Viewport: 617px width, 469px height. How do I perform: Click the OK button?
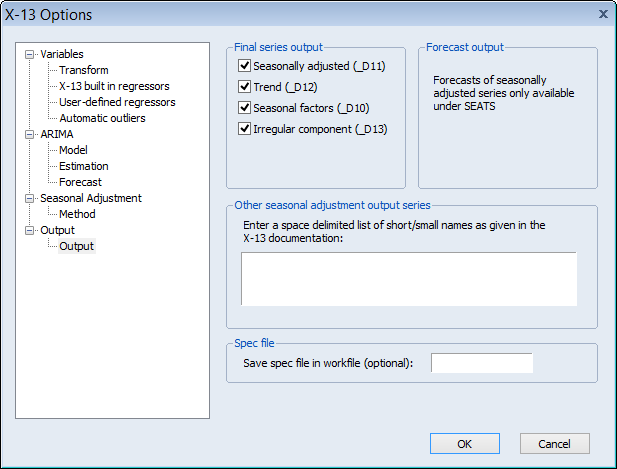464,443
